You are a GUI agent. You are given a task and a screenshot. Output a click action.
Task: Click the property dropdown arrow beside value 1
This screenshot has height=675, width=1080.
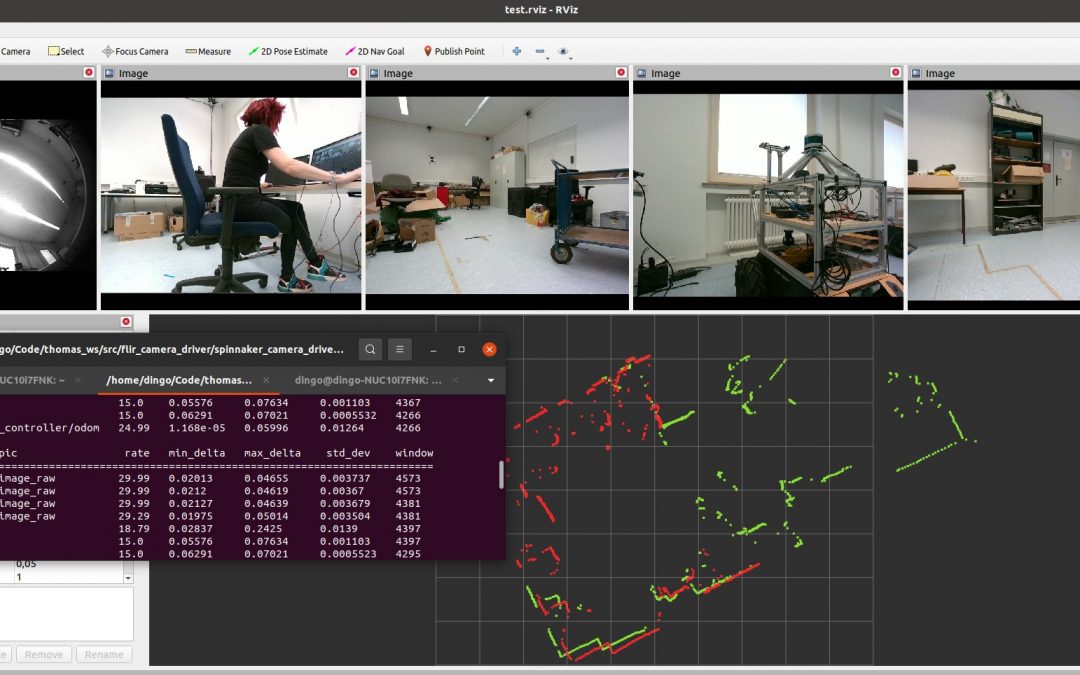(128, 578)
